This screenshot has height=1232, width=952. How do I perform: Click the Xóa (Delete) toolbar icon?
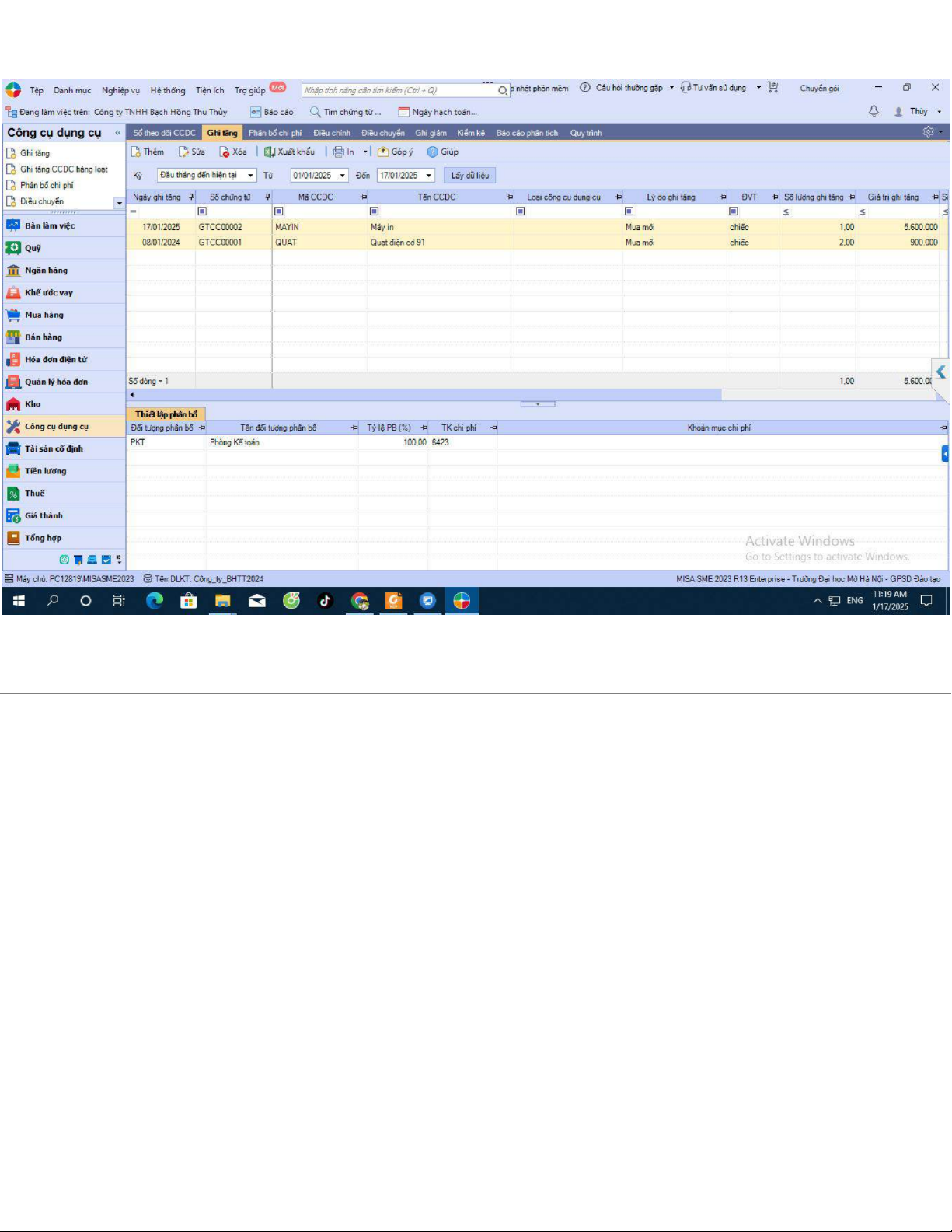coord(225,152)
